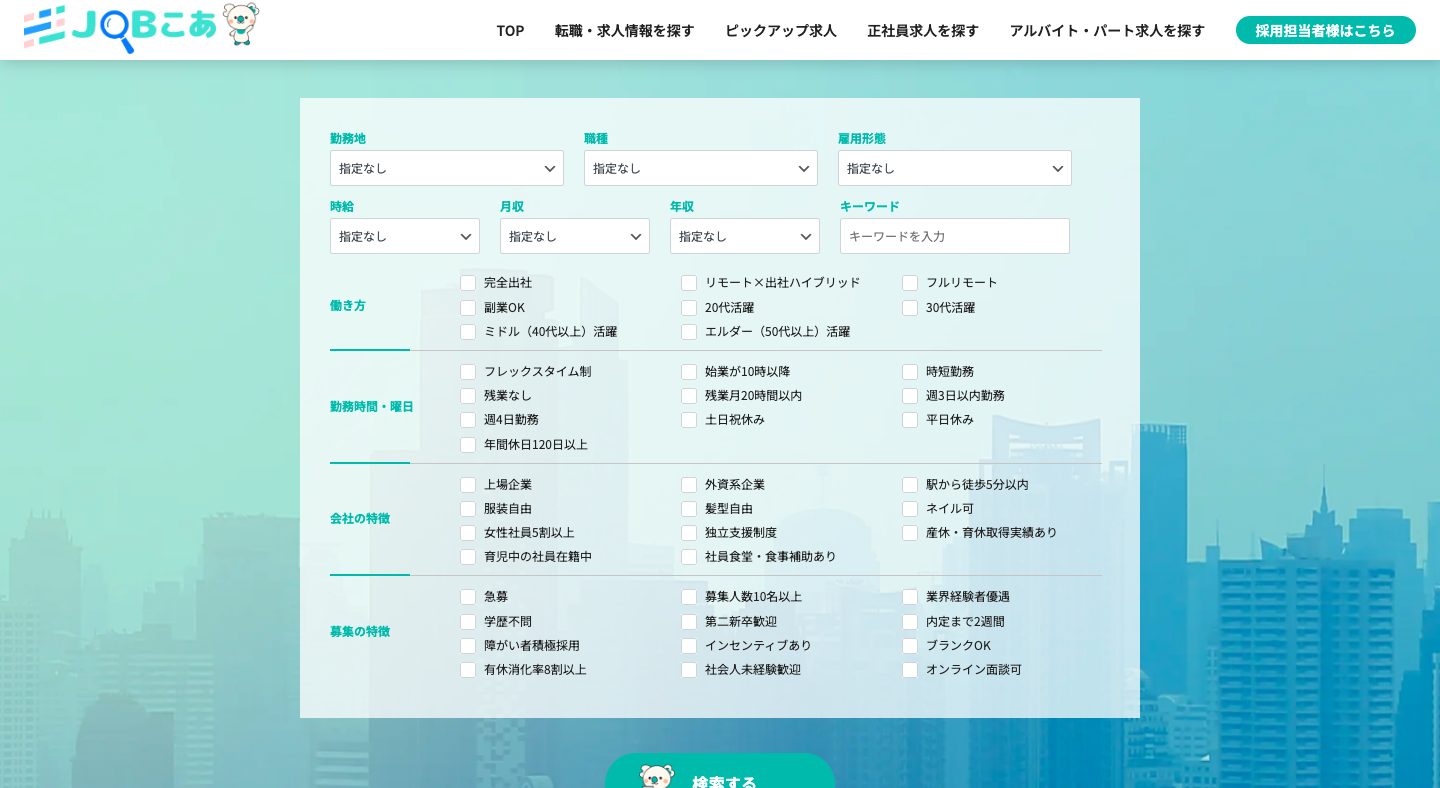Check the ブランクOK checkbox
1440x788 pixels.
tap(910, 646)
